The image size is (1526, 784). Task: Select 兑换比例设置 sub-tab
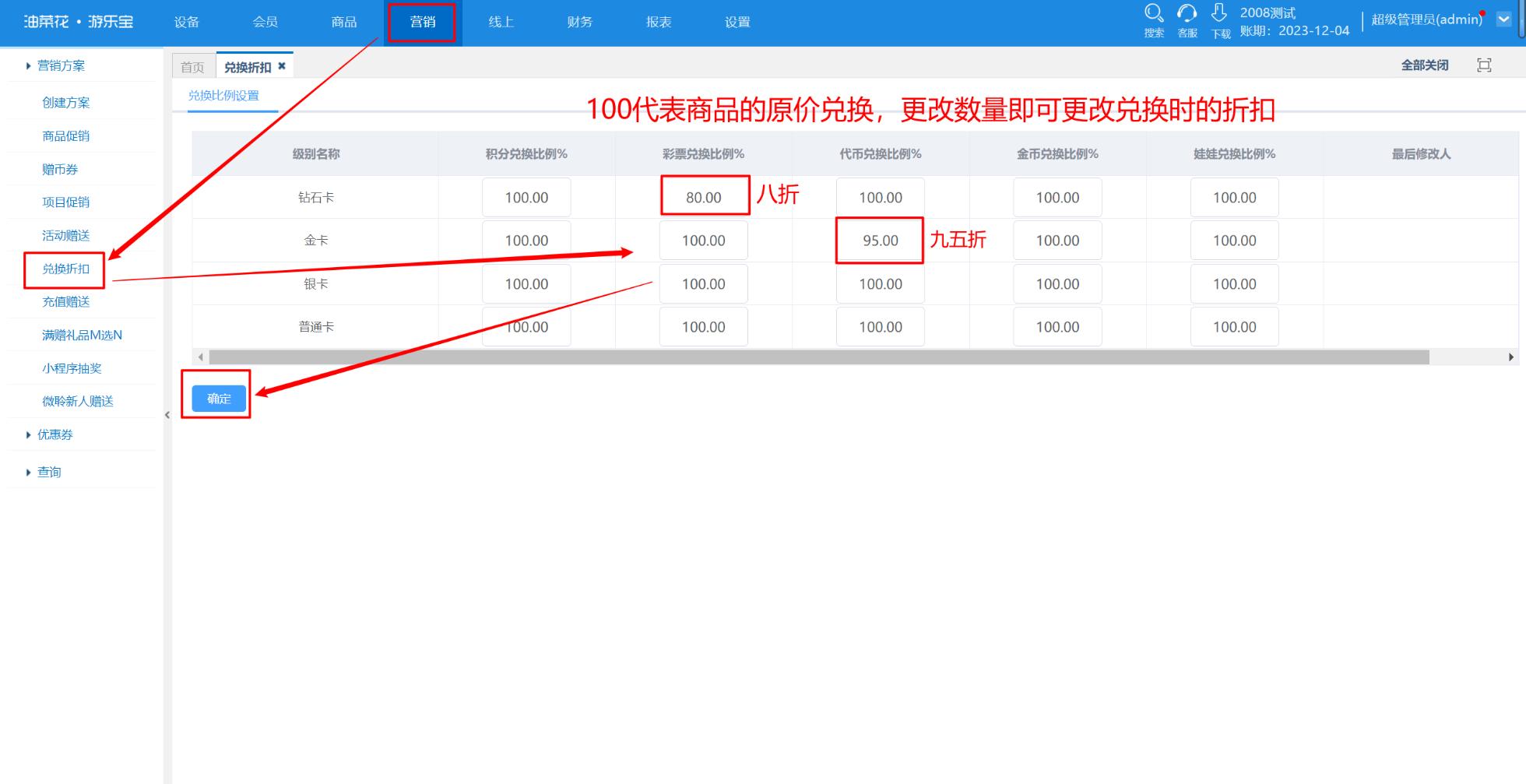tap(223, 96)
